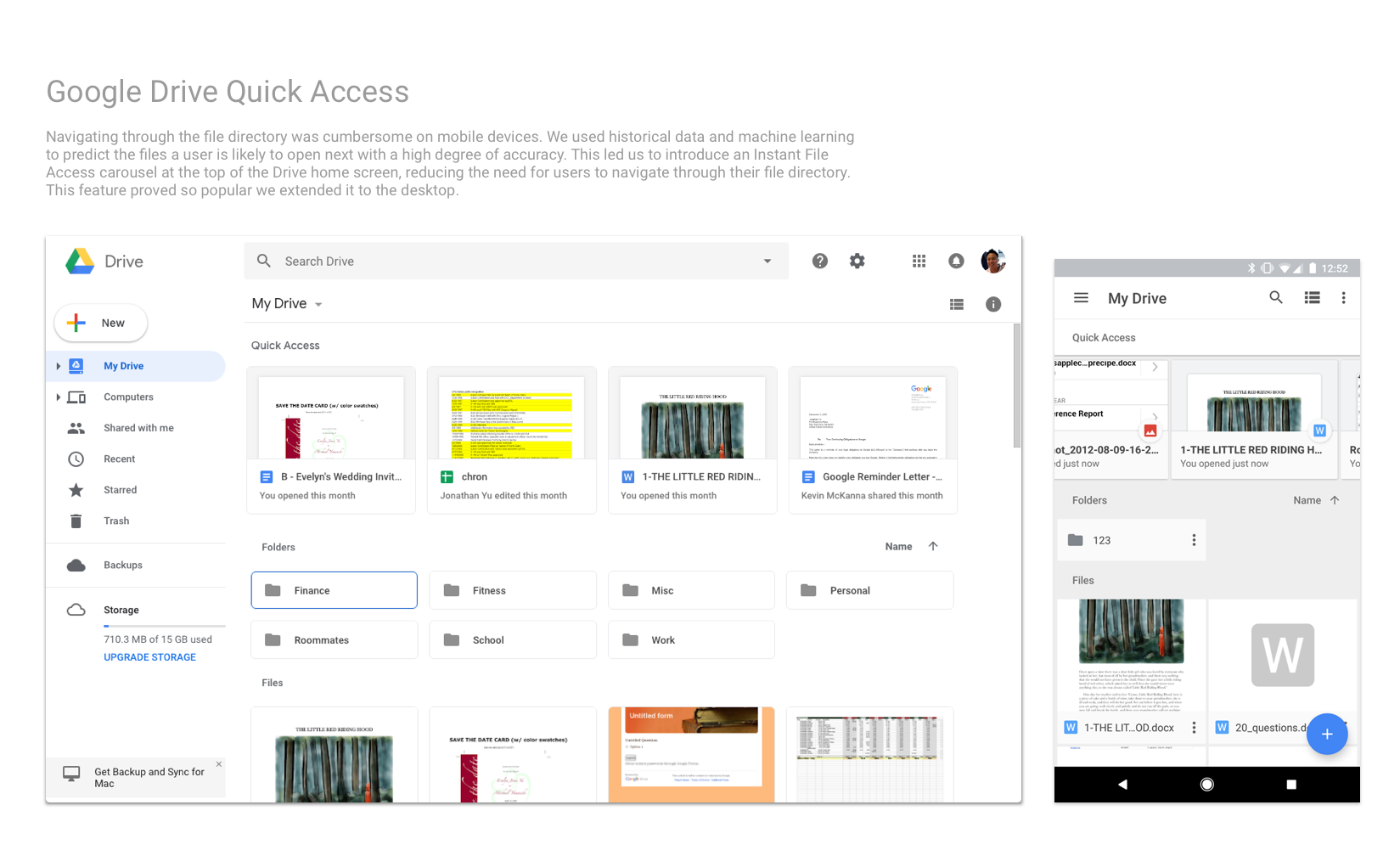Tap the search icon in mobile Drive
This screenshot has height=867, width=1400.
click(1276, 297)
